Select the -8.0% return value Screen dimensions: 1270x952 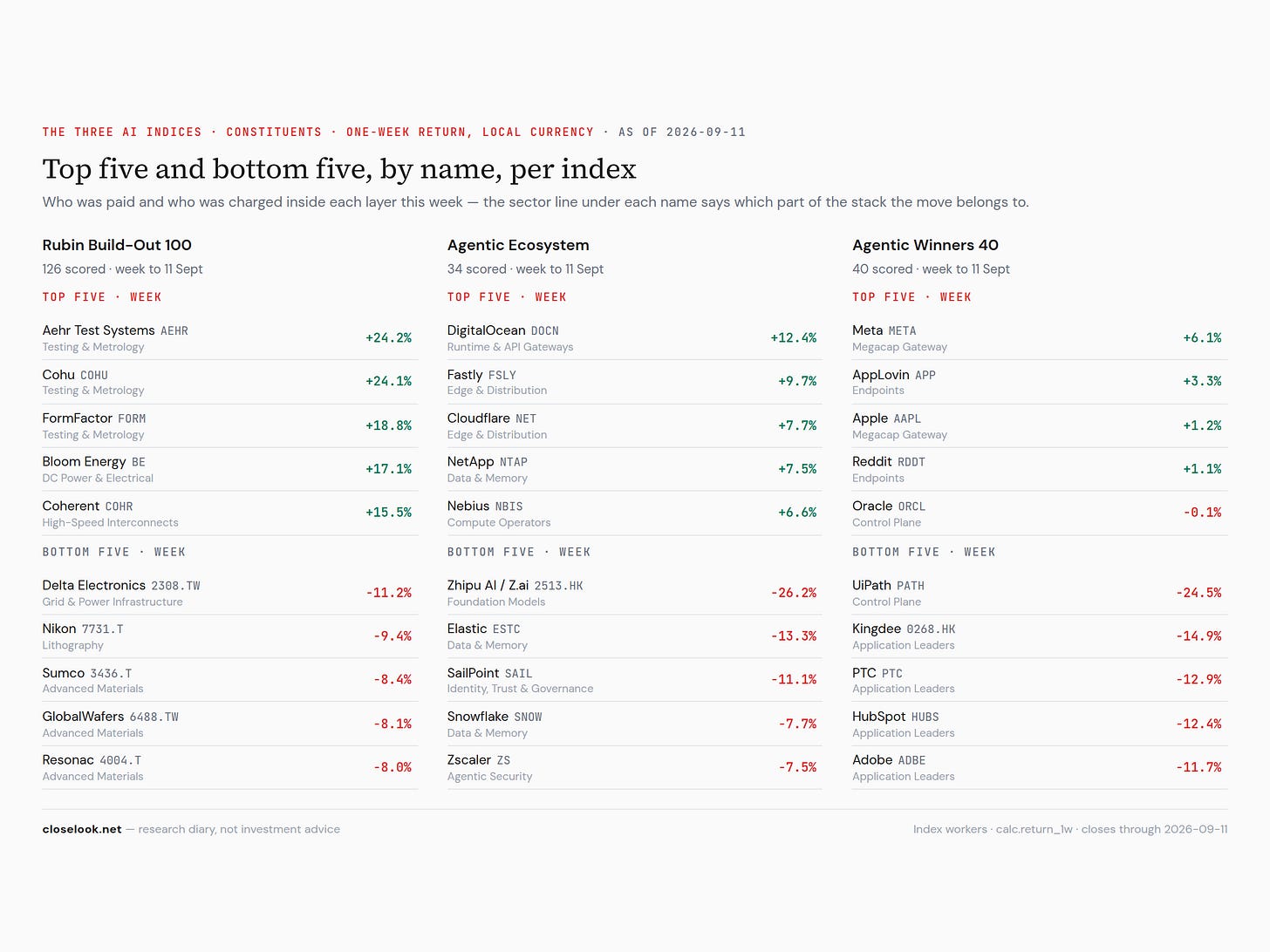pos(393,767)
